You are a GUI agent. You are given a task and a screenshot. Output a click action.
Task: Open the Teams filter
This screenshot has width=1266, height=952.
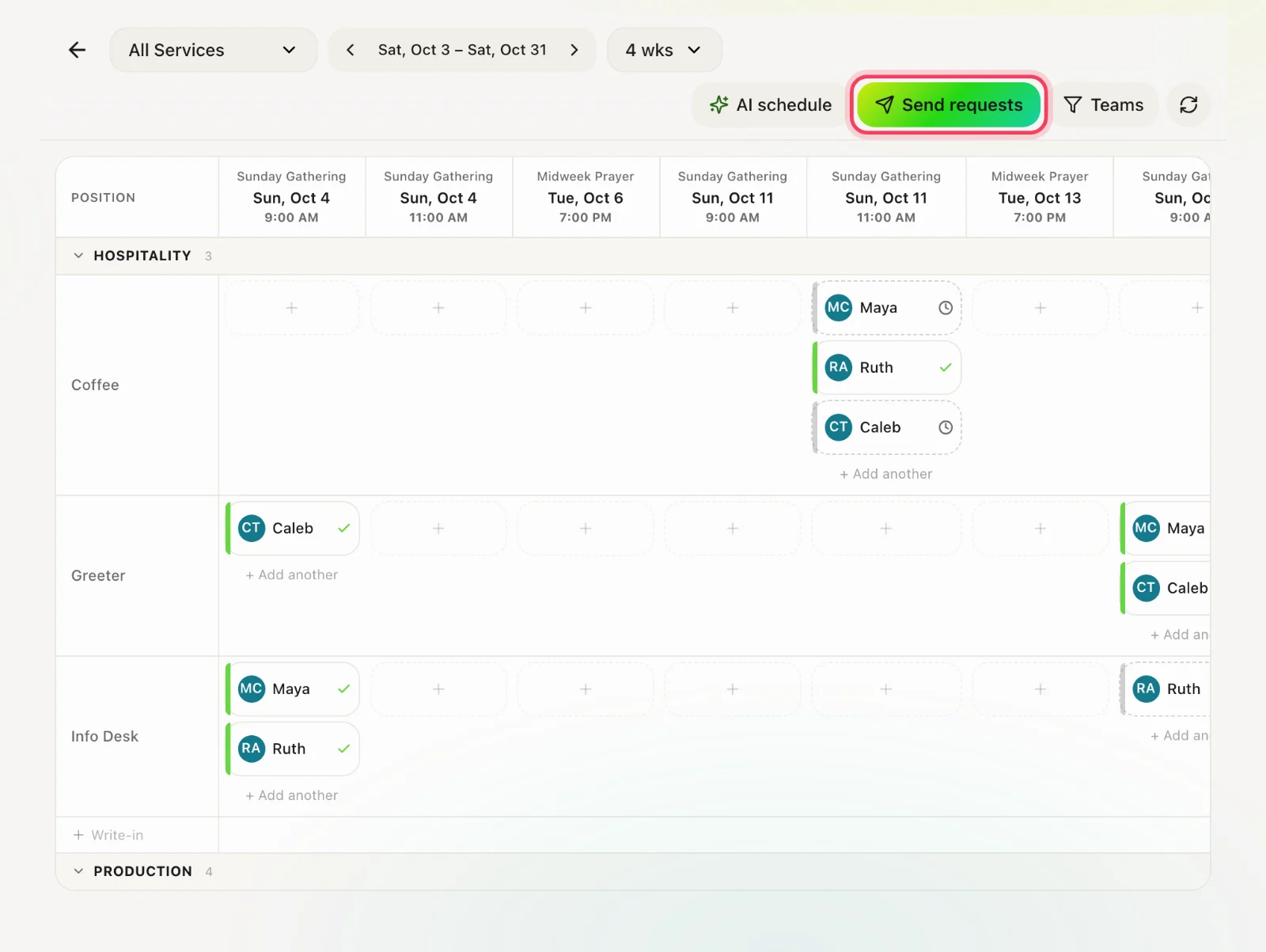[x=1104, y=104]
